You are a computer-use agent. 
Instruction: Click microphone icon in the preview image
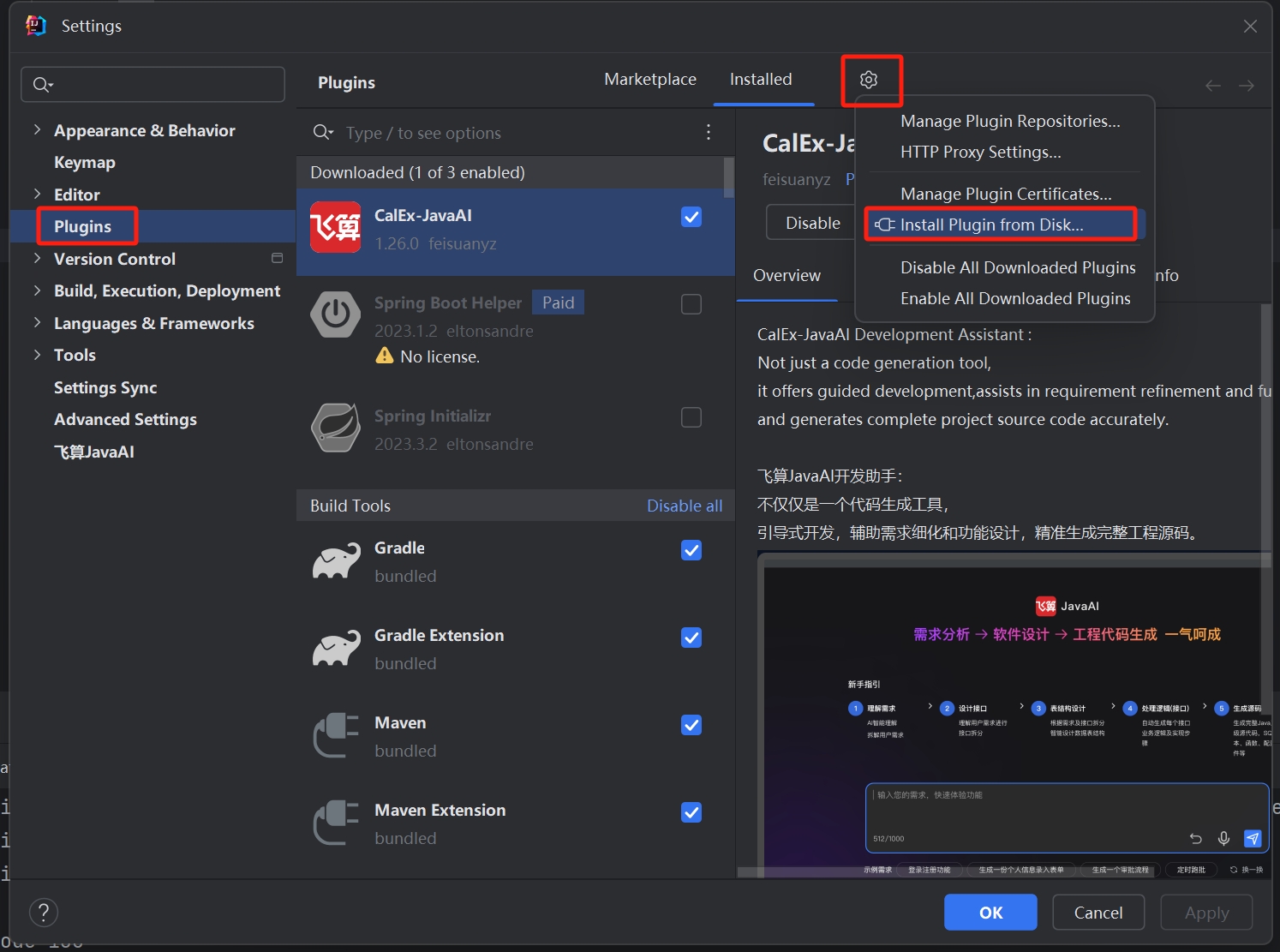pos(1223,838)
